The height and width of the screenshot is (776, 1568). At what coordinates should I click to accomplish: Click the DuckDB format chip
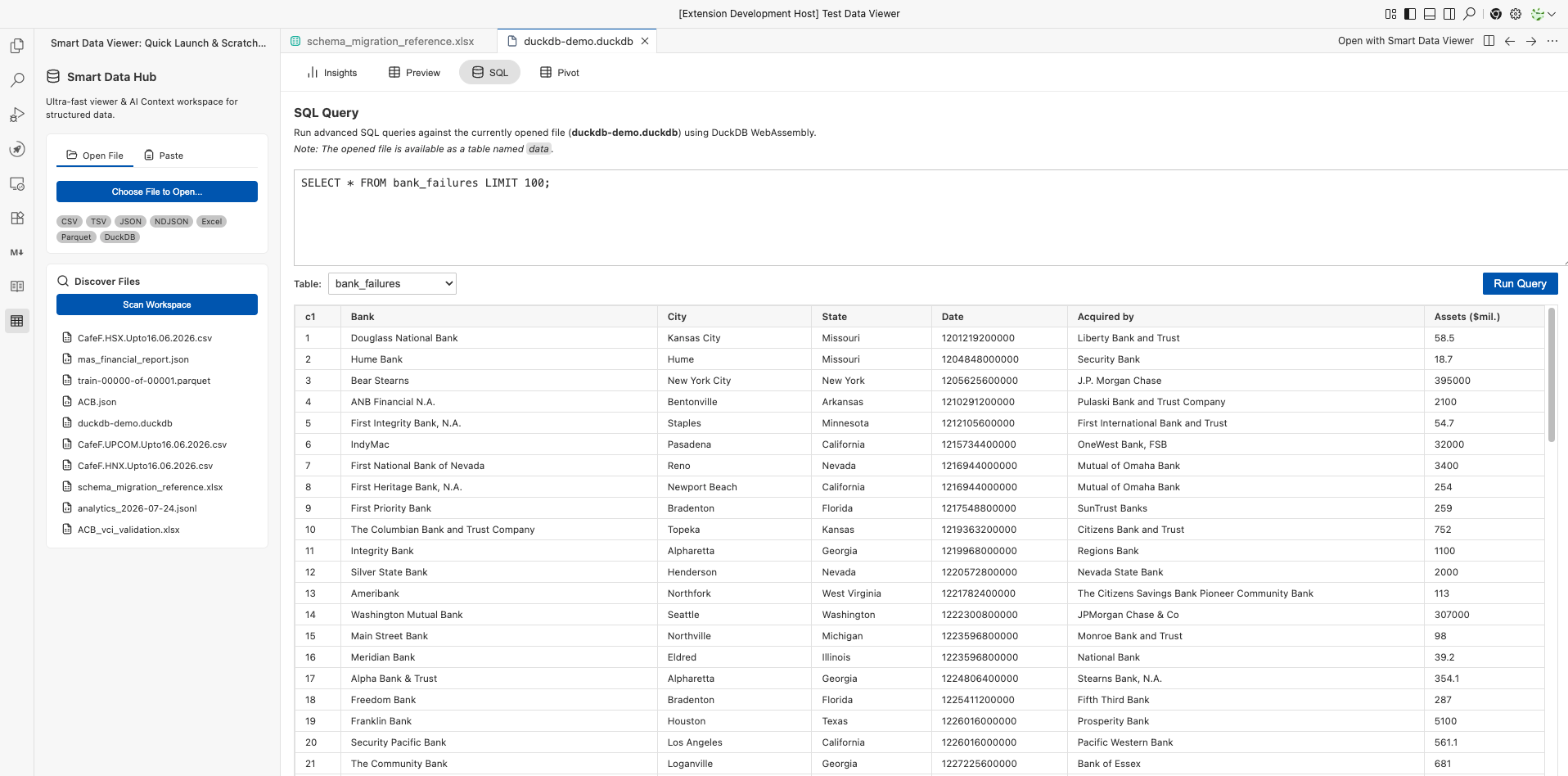[x=119, y=237]
